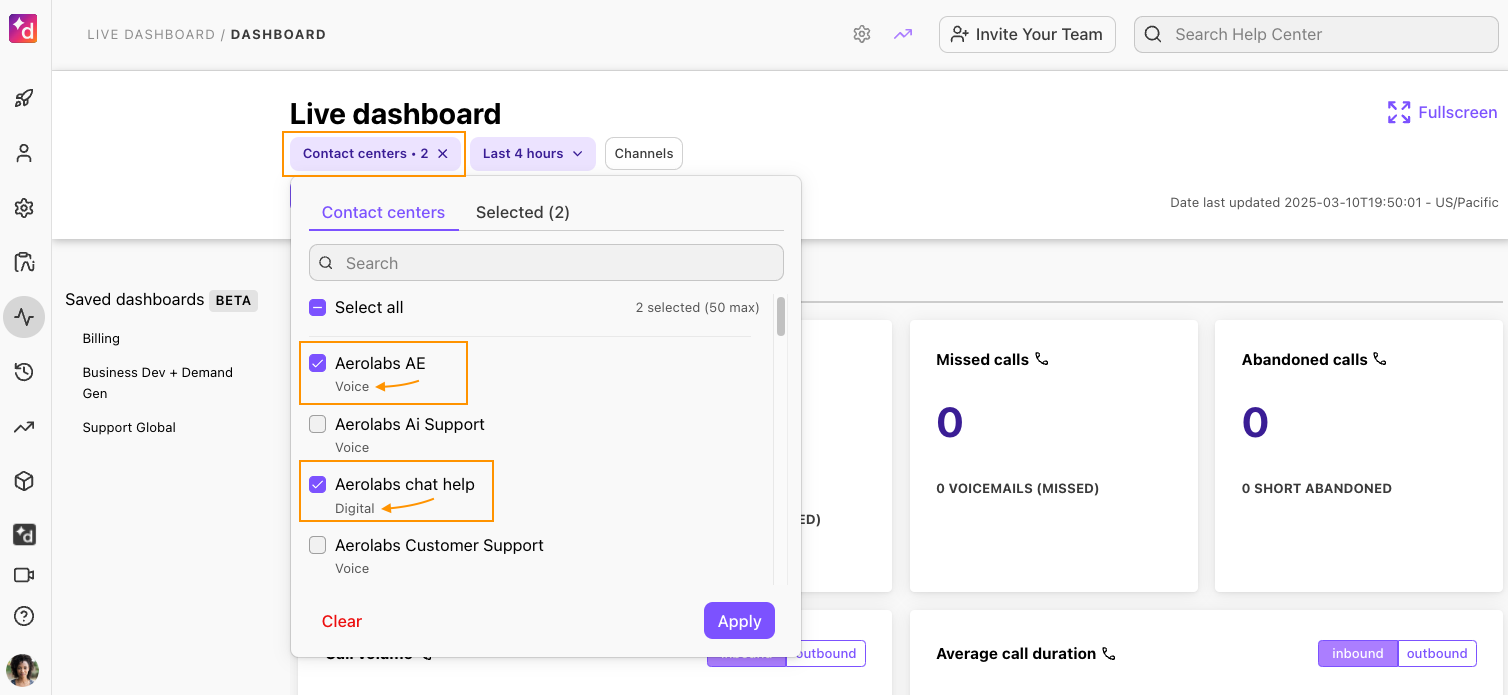This screenshot has width=1508, height=695.
Task: Click the 0 SHORT ABANDONED text
Action: pos(1316,489)
